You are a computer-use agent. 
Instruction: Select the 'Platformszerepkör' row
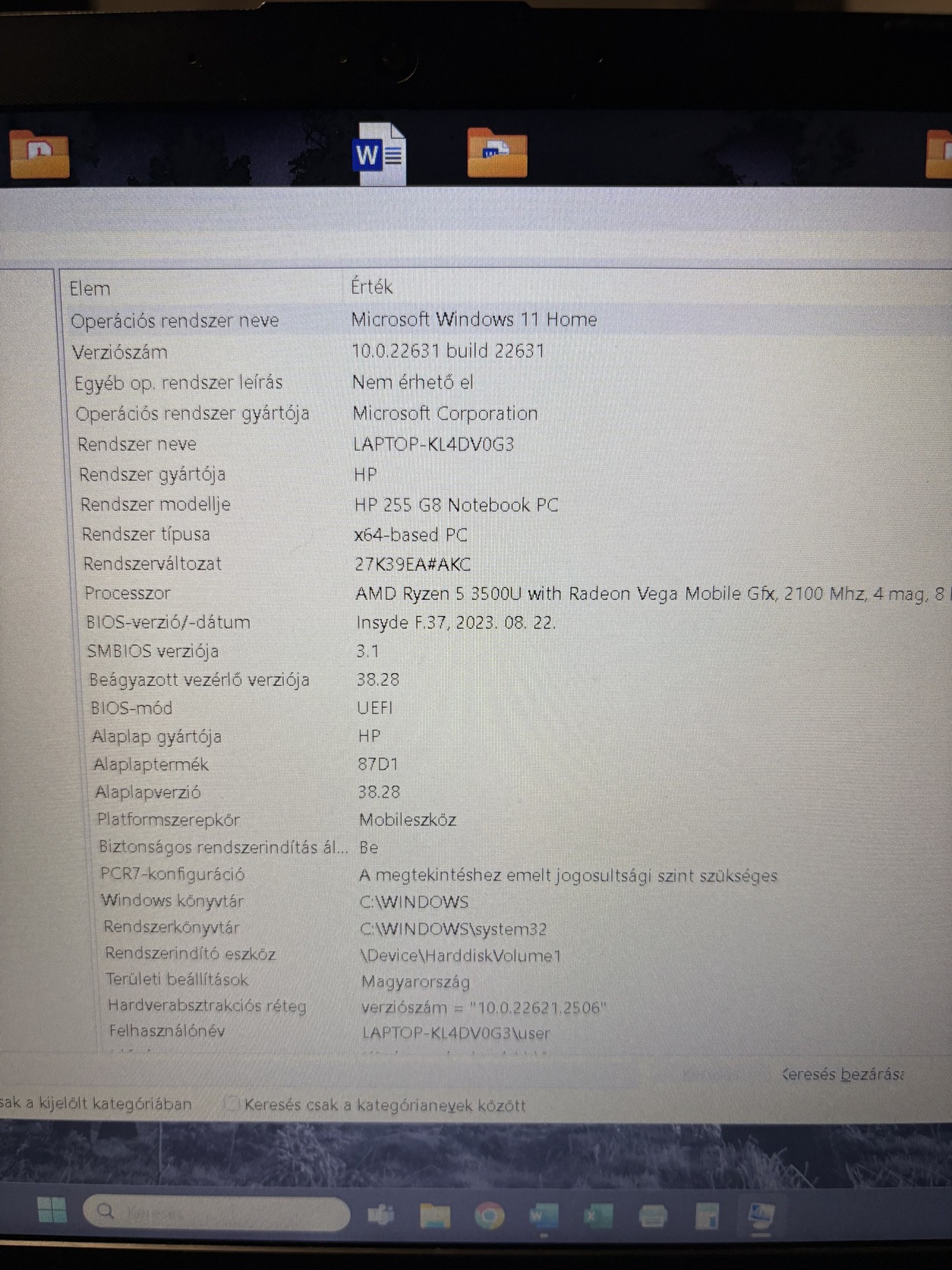click(507, 820)
